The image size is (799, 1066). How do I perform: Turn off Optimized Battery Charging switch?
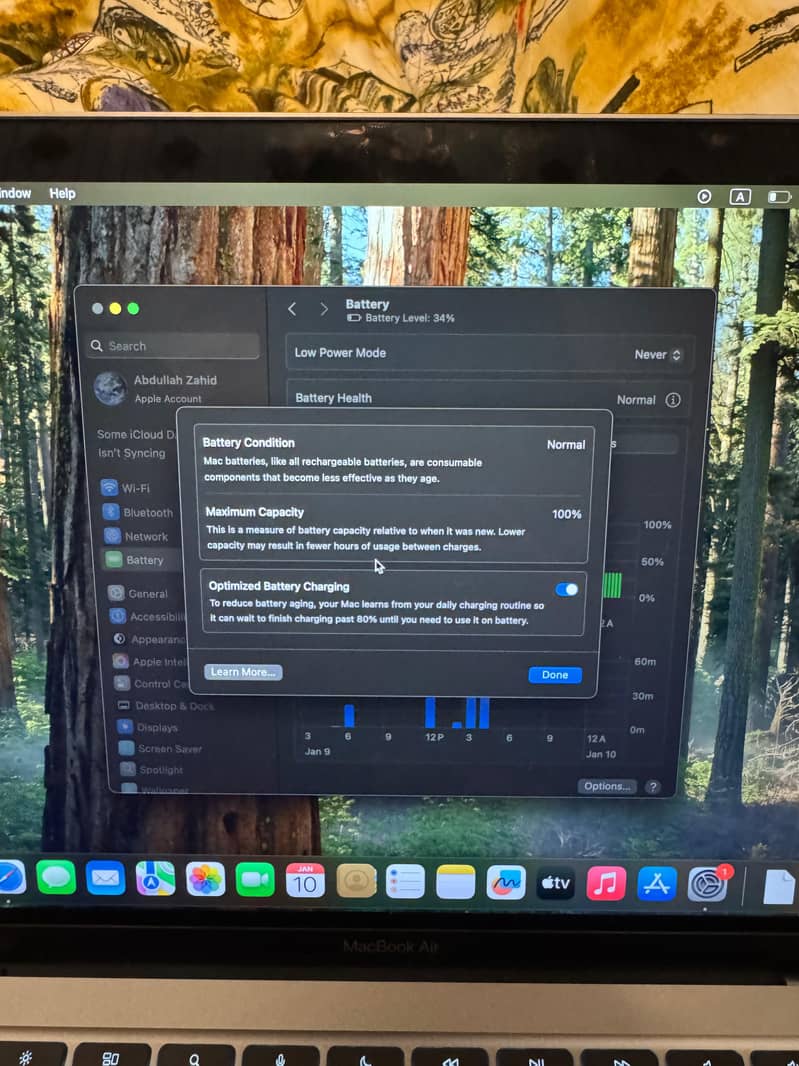tap(566, 589)
